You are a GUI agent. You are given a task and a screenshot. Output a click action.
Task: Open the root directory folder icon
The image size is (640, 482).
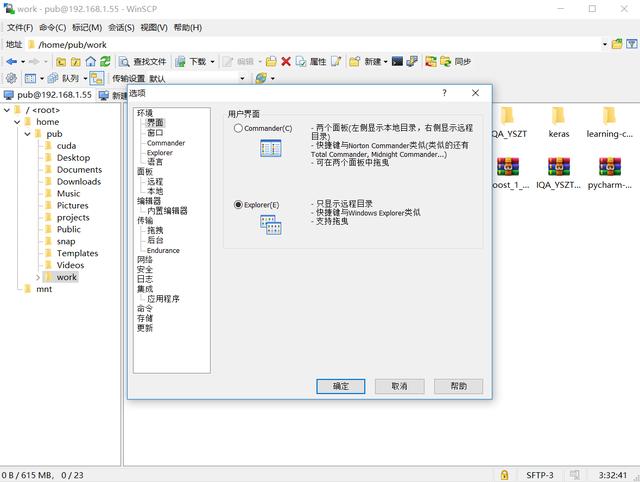76,62
